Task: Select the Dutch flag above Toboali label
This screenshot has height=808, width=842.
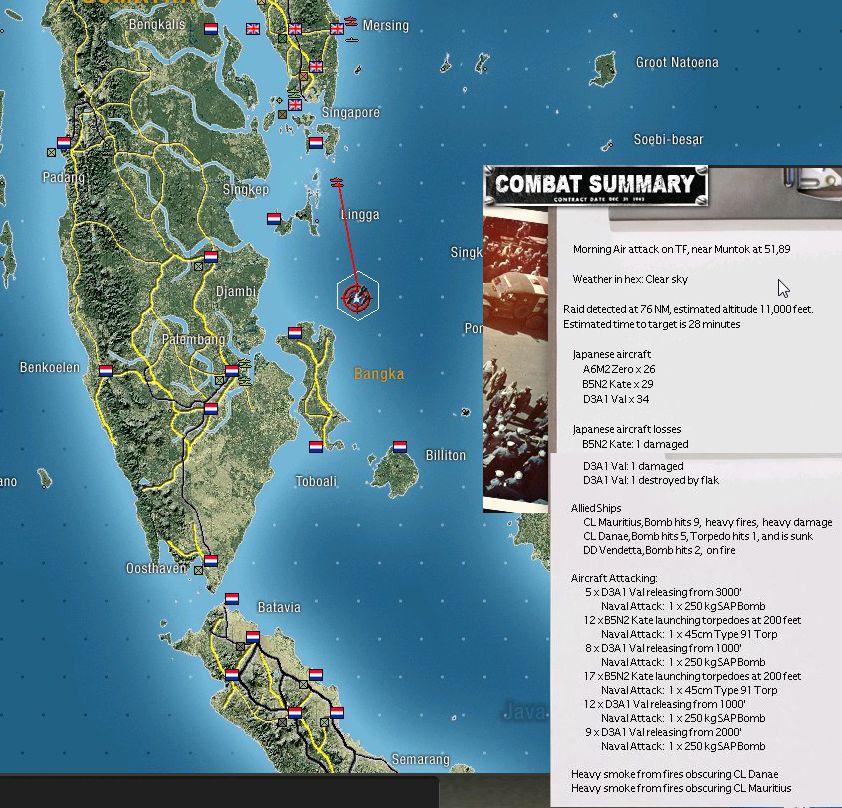Action: [x=316, y=446]
